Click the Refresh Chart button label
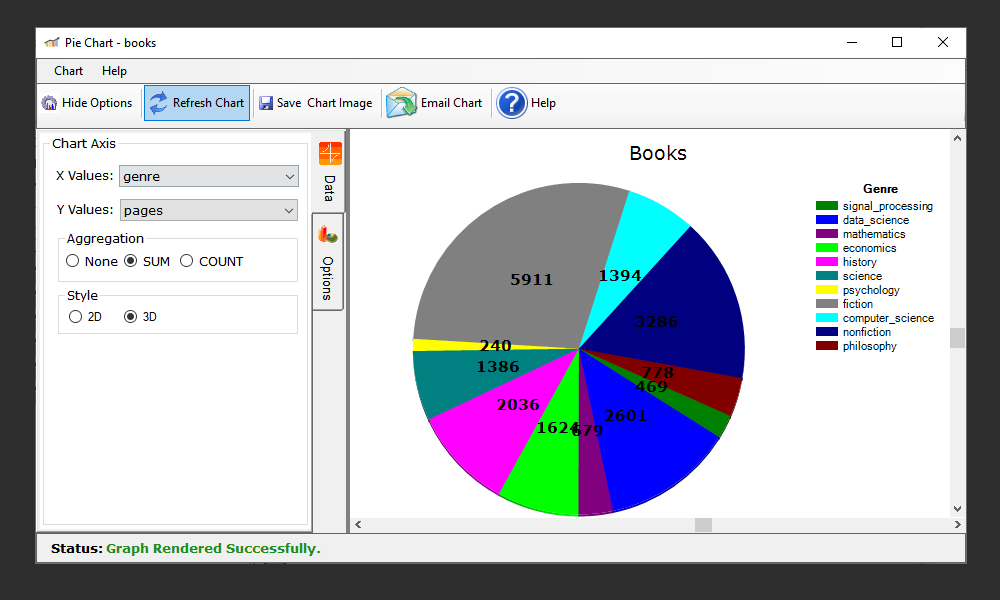The width and height of the screenshot is (1000, 600). (208, 103)
